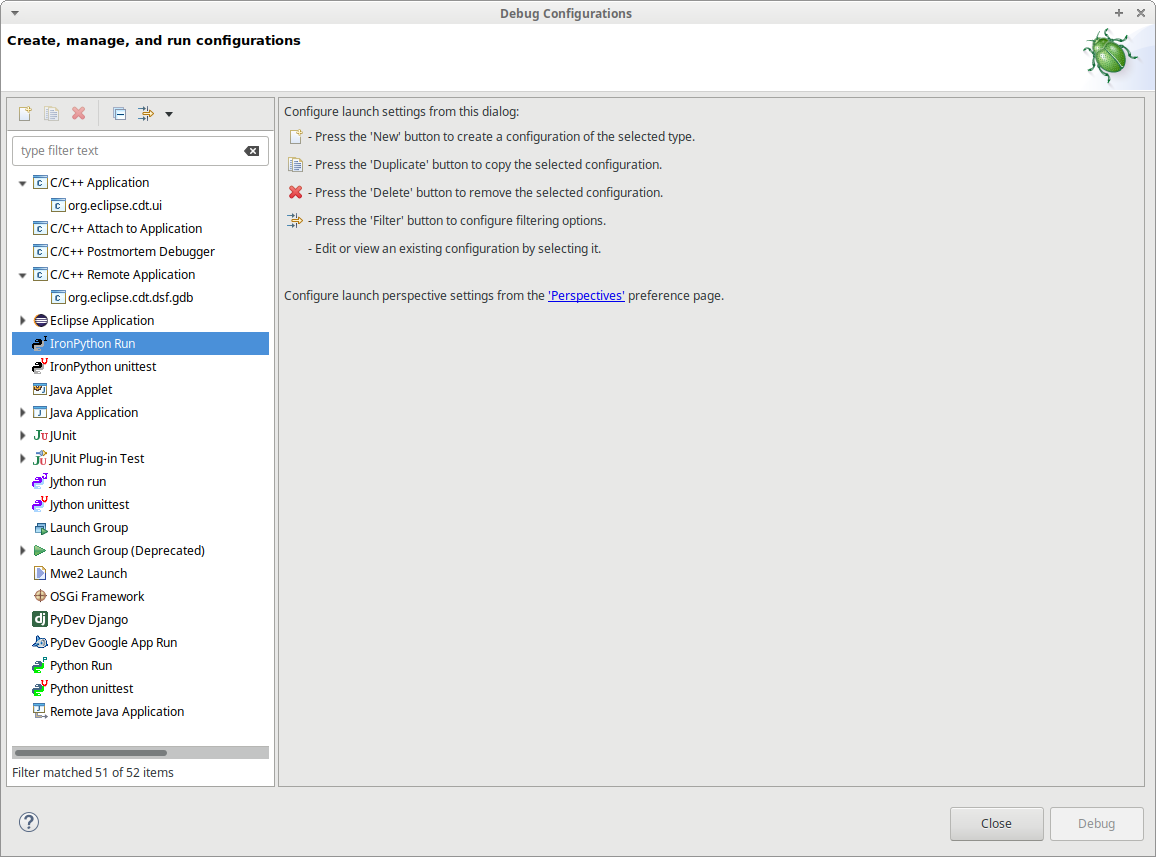The width and height of the screenshot is (1156, 857).
Task: Expand the JUnit tree node
Action: point(22,435)
